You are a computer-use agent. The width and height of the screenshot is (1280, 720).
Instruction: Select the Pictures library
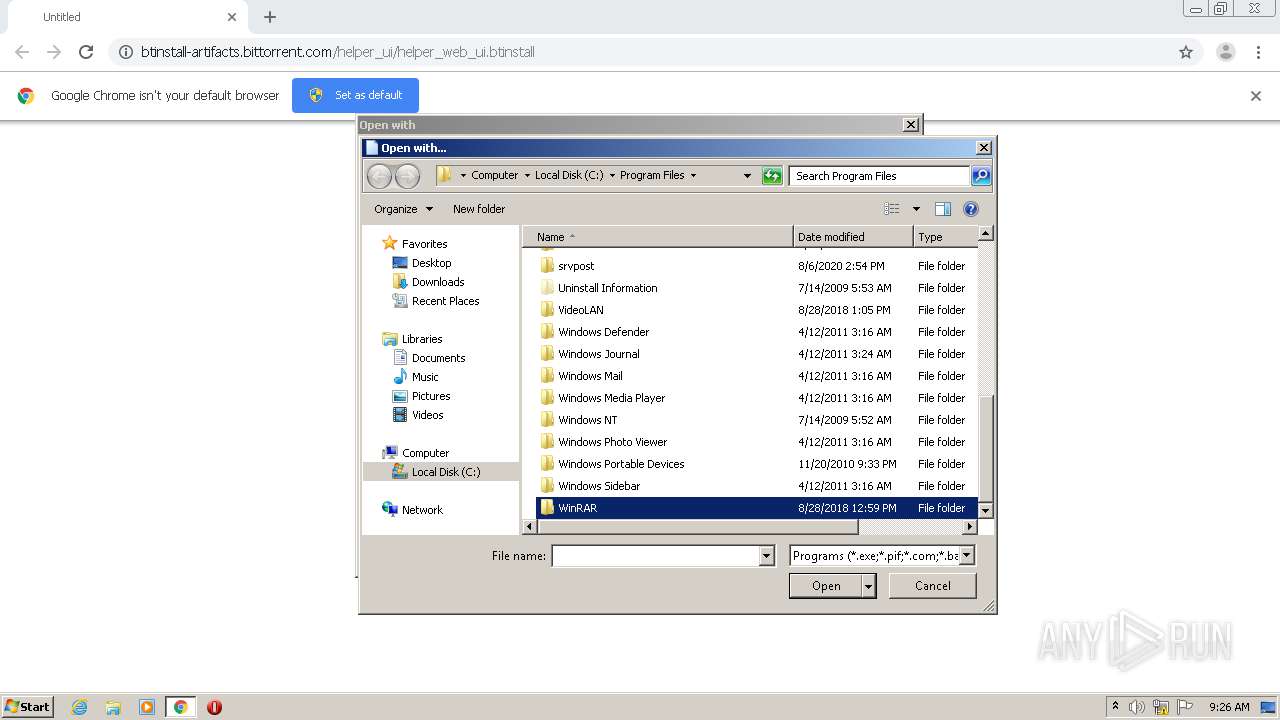coord(431,396)
